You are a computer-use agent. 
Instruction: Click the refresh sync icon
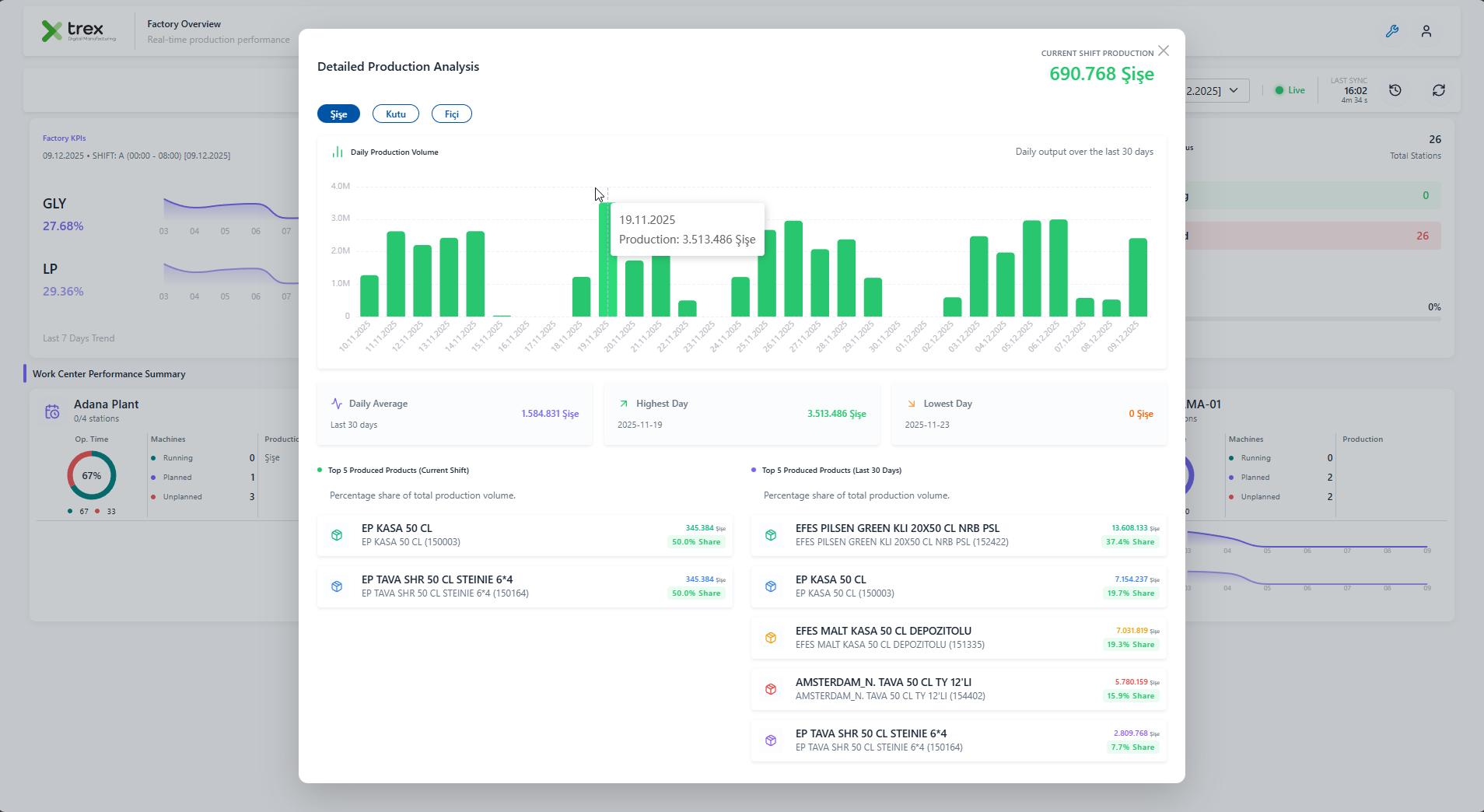[x=1439, y=90]
